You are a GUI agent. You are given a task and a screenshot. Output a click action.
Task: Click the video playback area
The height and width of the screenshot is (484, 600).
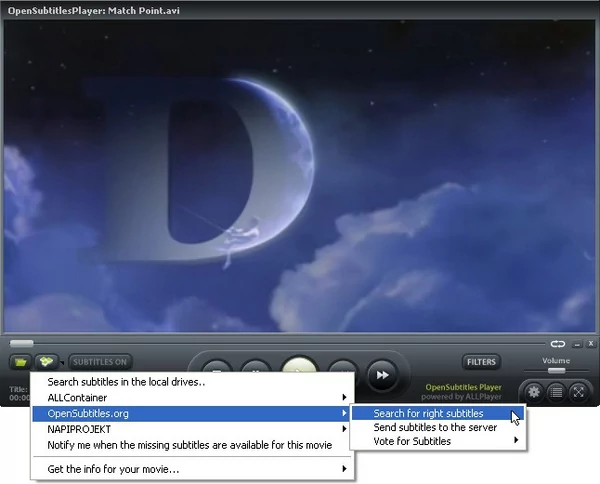300,176
